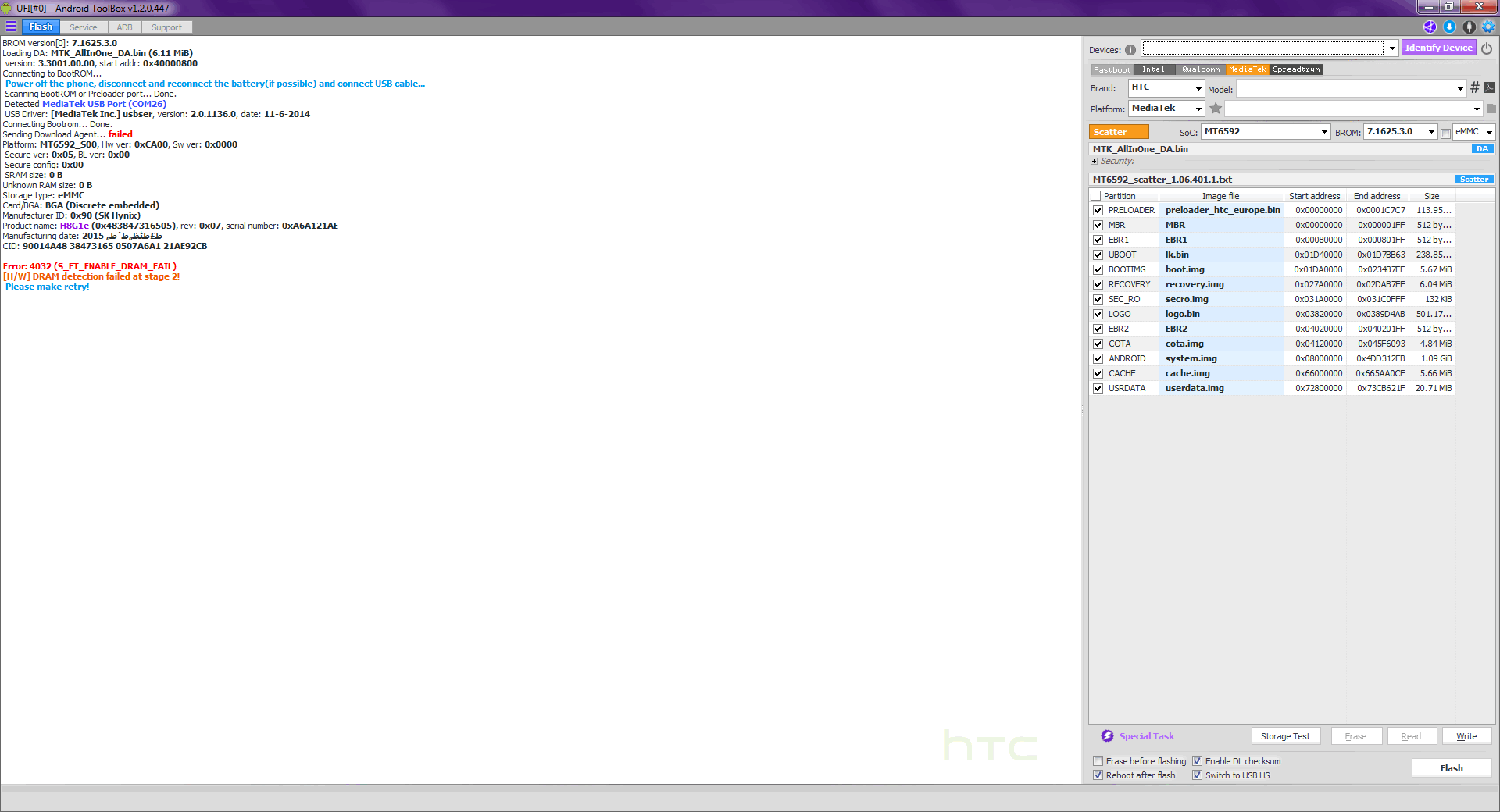Select the preloader_htc_europe.bin file cell
Image resolution: width=1500 pixels, height=812 pixels.
[1221, 210]
